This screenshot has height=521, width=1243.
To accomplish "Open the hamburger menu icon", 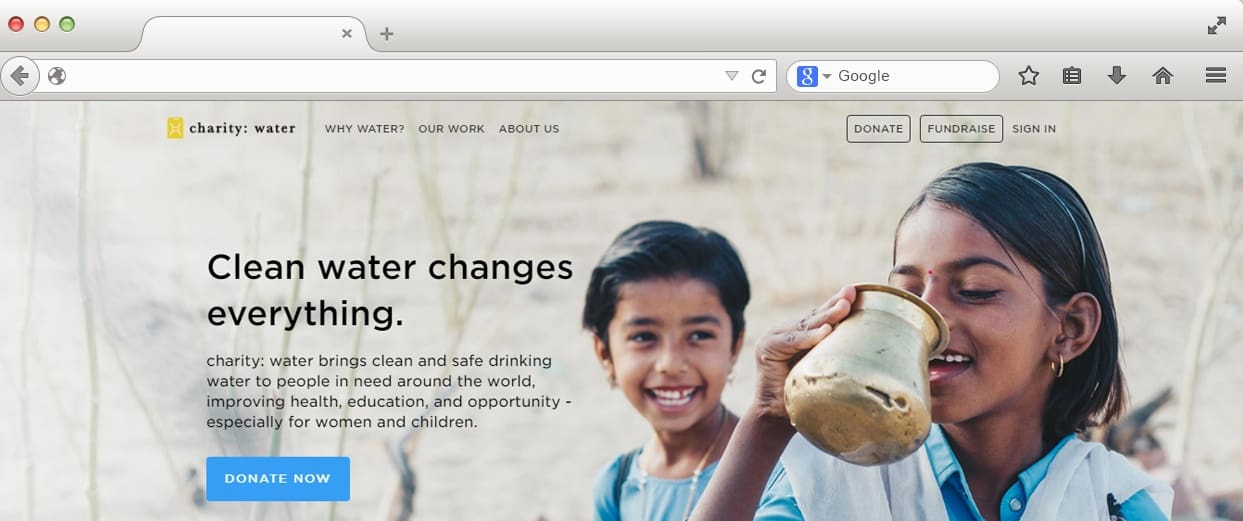I will pos(1216,76).
